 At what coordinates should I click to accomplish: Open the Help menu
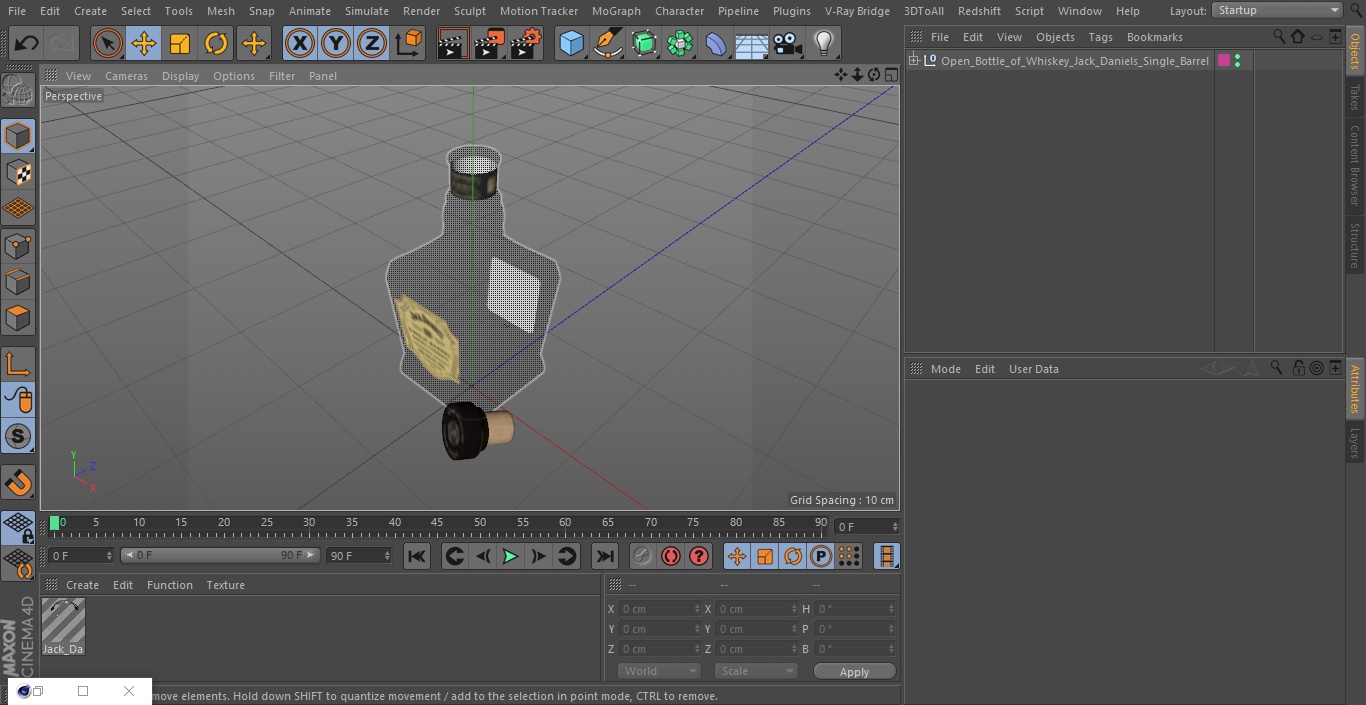click(x=1127, y=10)
